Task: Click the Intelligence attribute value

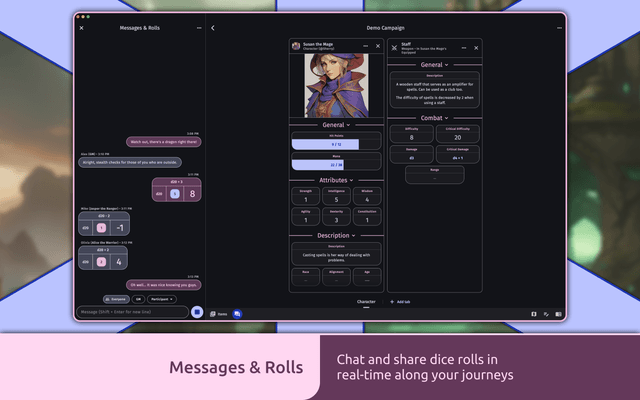Action: [x=336, y=200]
